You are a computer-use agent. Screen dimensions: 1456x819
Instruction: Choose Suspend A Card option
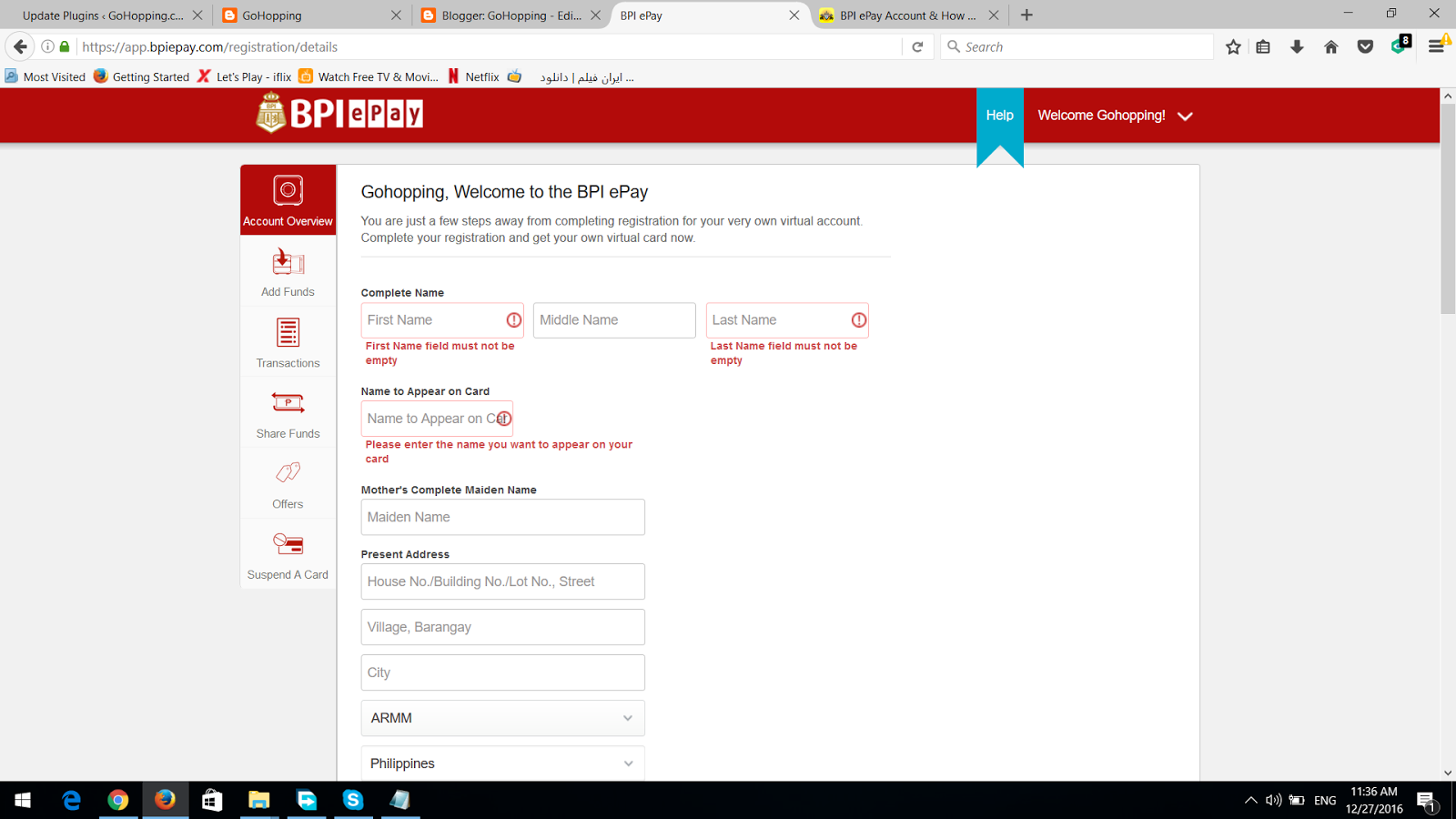pyautogui.click(x=288, y=554)
